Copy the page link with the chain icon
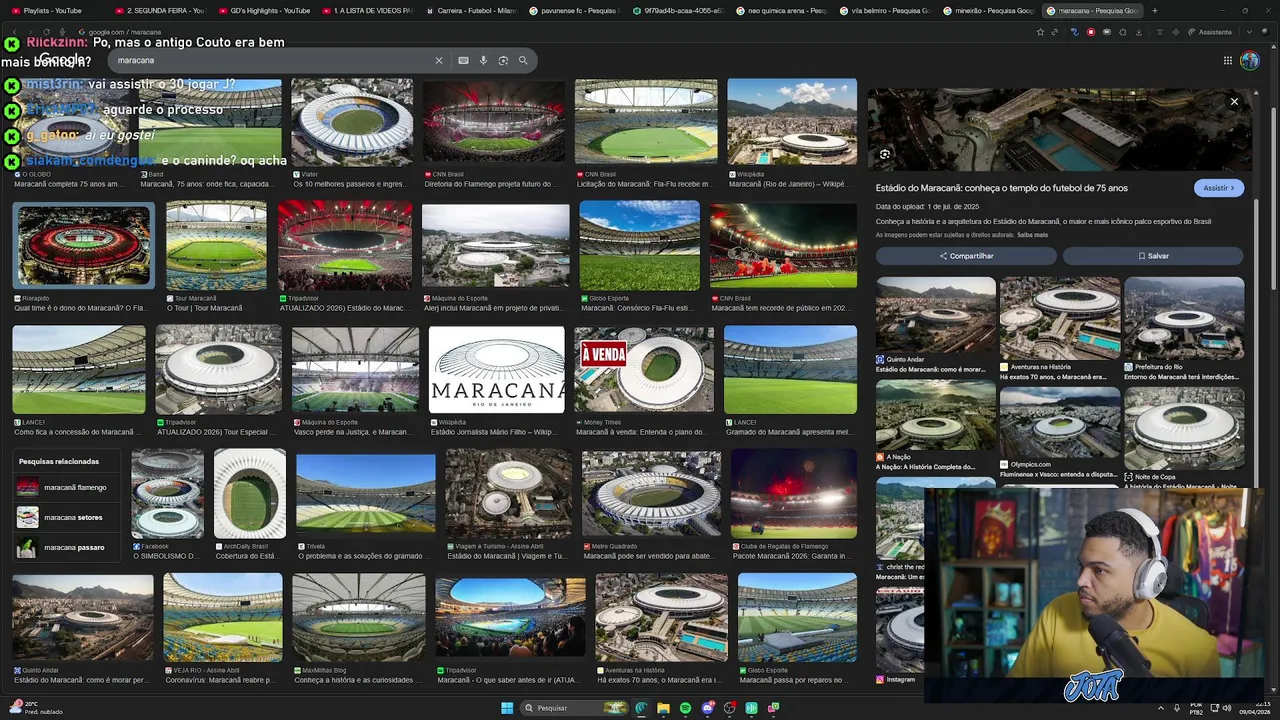Viewport: 1280px width, 720px height. [1057, 32]
